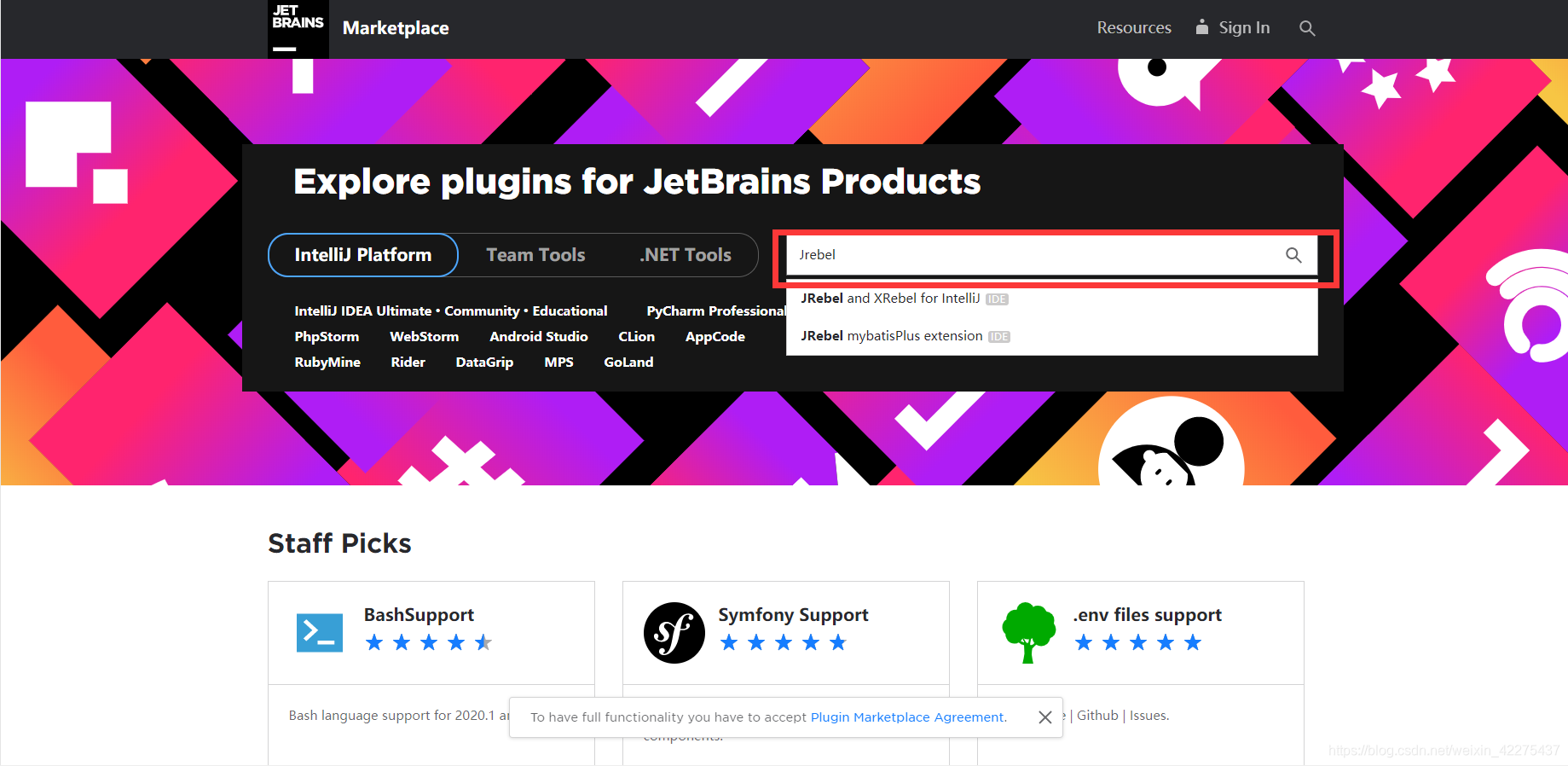Click the Symfony Support logo icon
This screenshot has height=766, width=1568.
point(674,633)
